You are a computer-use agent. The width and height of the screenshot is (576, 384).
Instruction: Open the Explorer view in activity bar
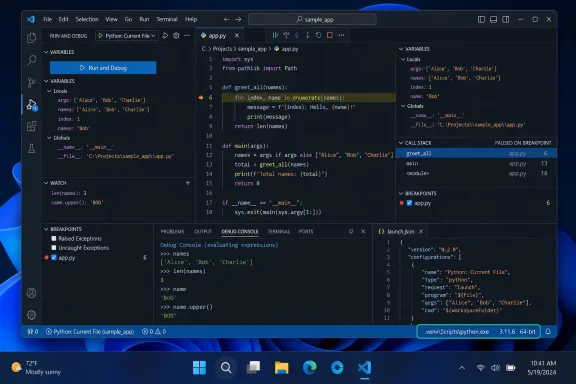pyautogui.click(x=32, y=37)
